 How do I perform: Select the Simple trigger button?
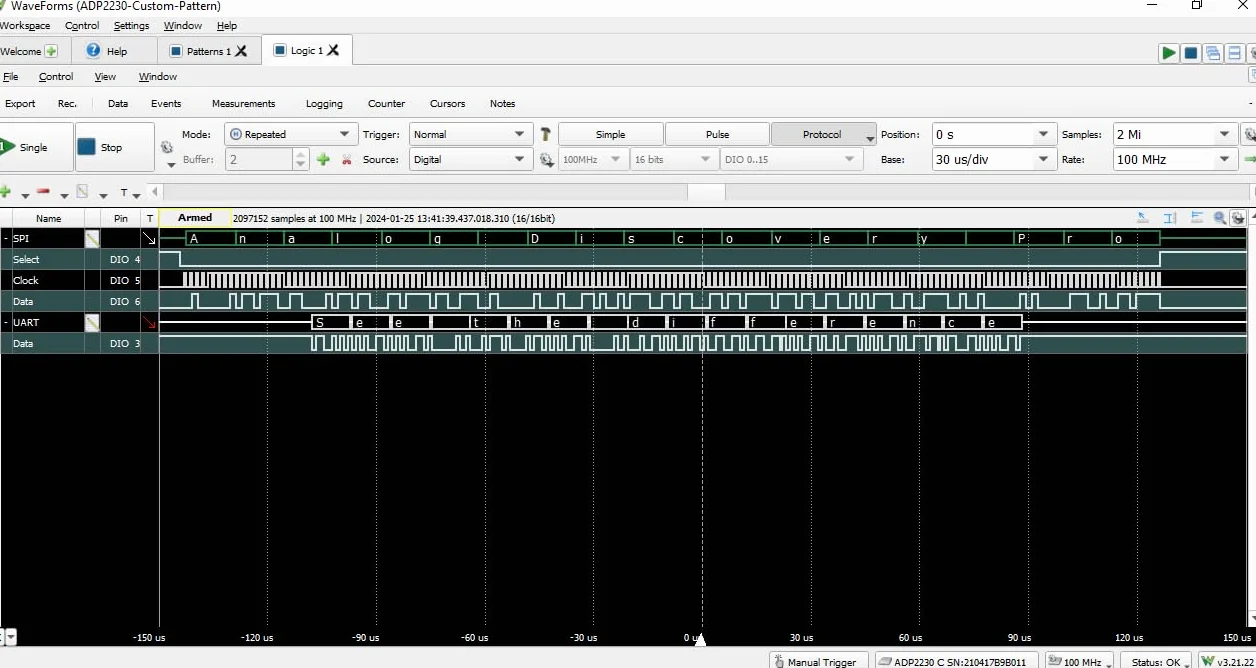[610, 134]
